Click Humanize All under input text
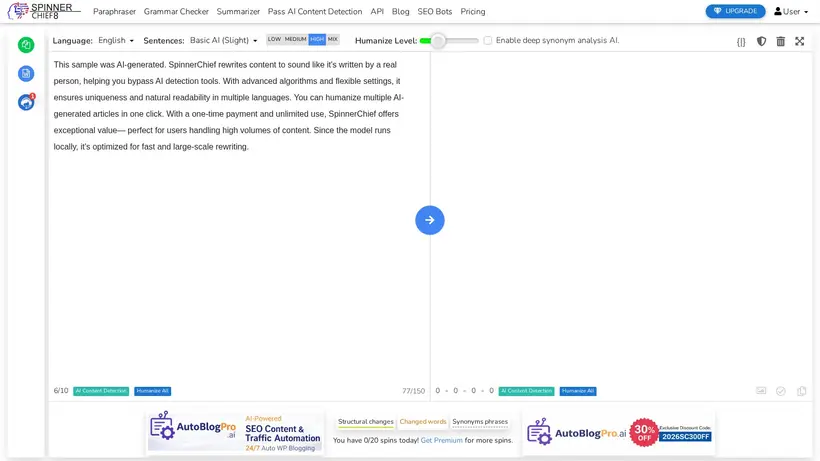Screen dimensions: 820x461 153,391
